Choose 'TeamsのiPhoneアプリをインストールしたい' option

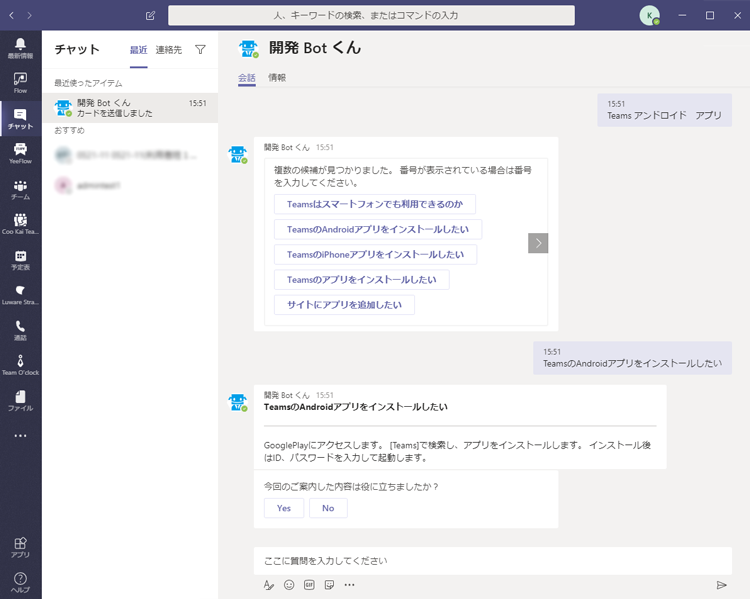(x=375, y=255)
